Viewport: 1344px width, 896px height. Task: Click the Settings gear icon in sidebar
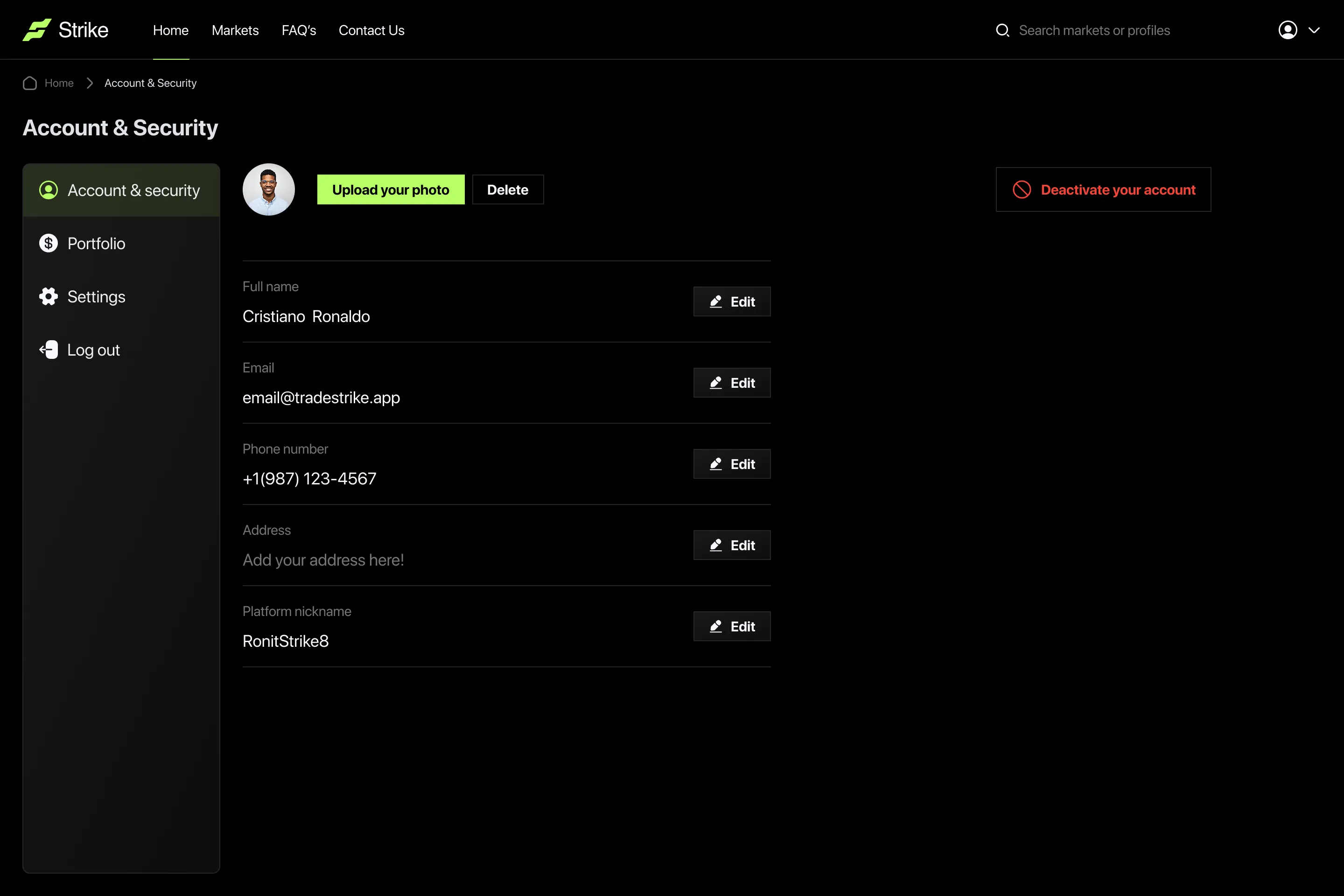(49, 297)
